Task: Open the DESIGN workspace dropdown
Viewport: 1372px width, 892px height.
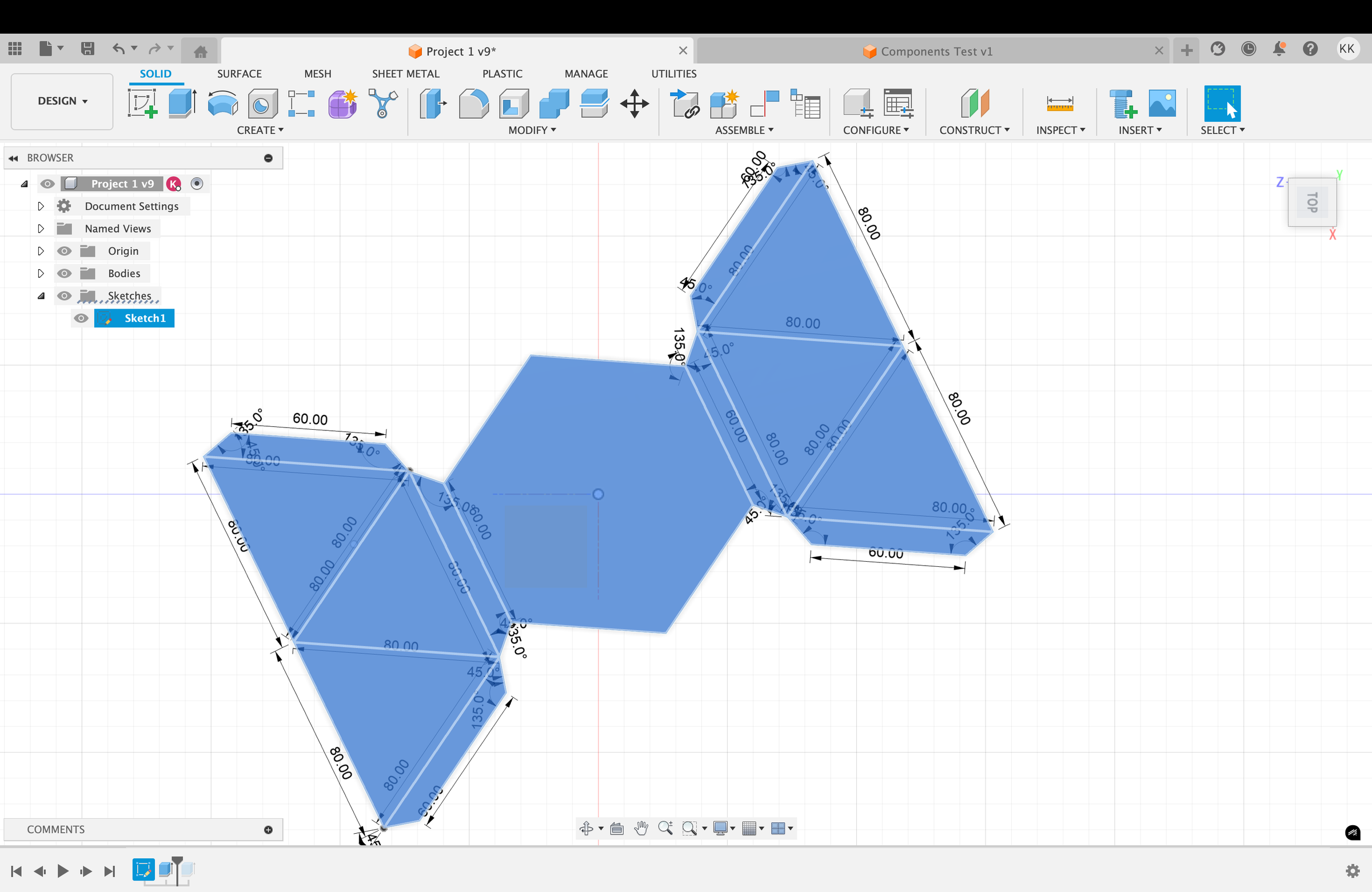Action: pos(62,101)
